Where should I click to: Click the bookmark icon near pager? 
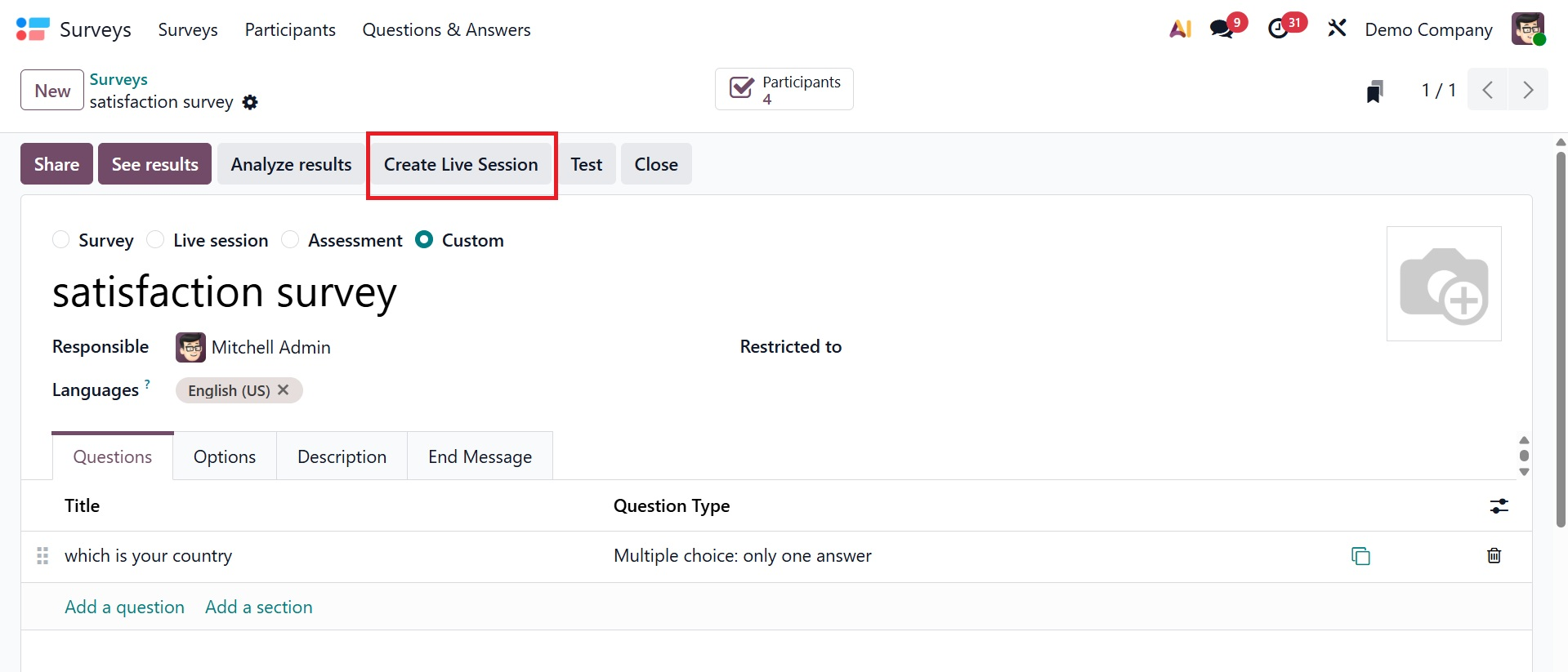point(1374,91)
